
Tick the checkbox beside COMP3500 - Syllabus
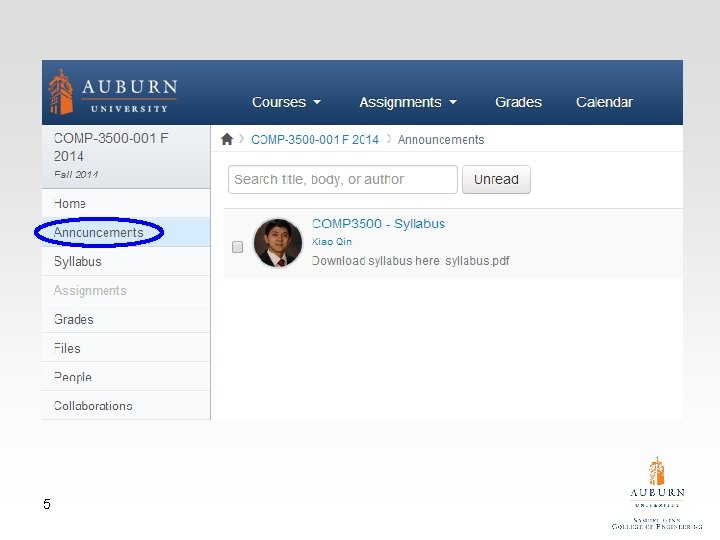237,247
